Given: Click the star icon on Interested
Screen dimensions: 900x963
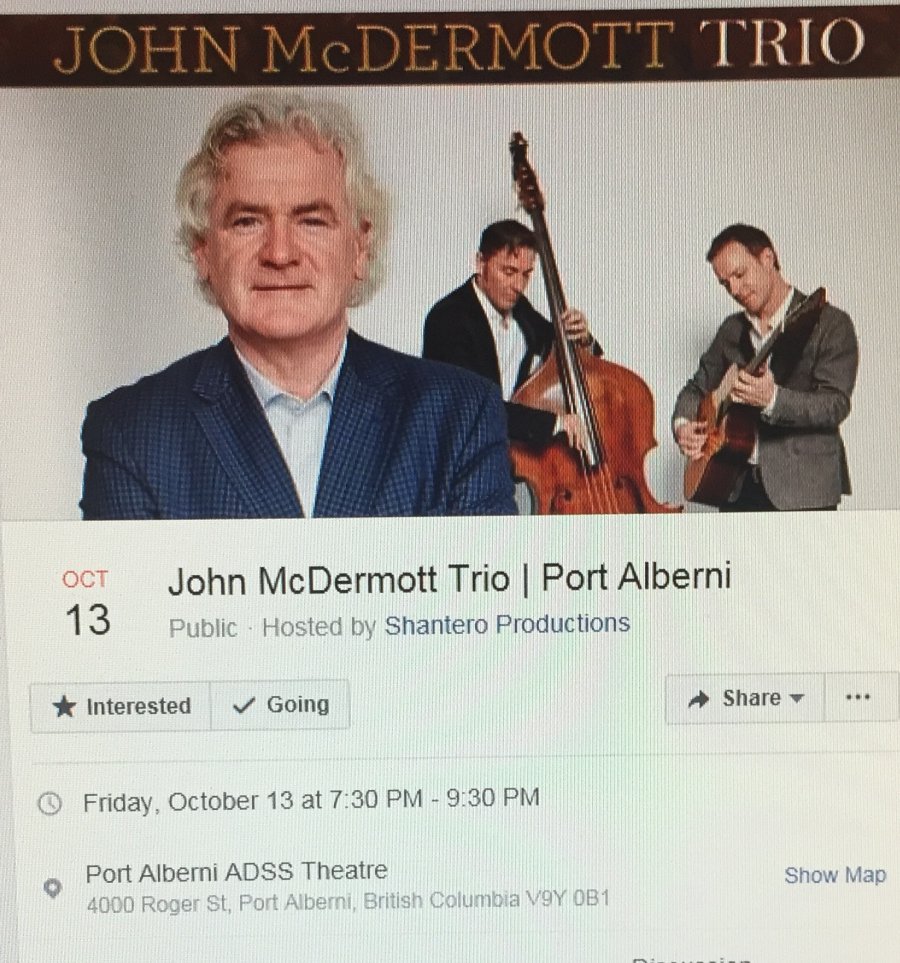Looking at the screenshot, I should pyautogui.click(x=64, y=706).
